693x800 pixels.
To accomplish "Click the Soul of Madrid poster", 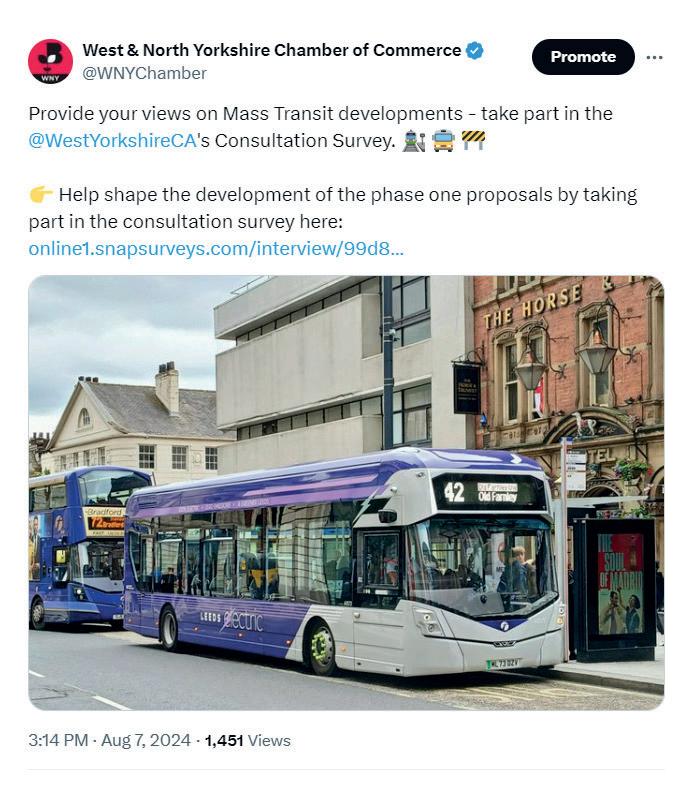I will 620,584.
